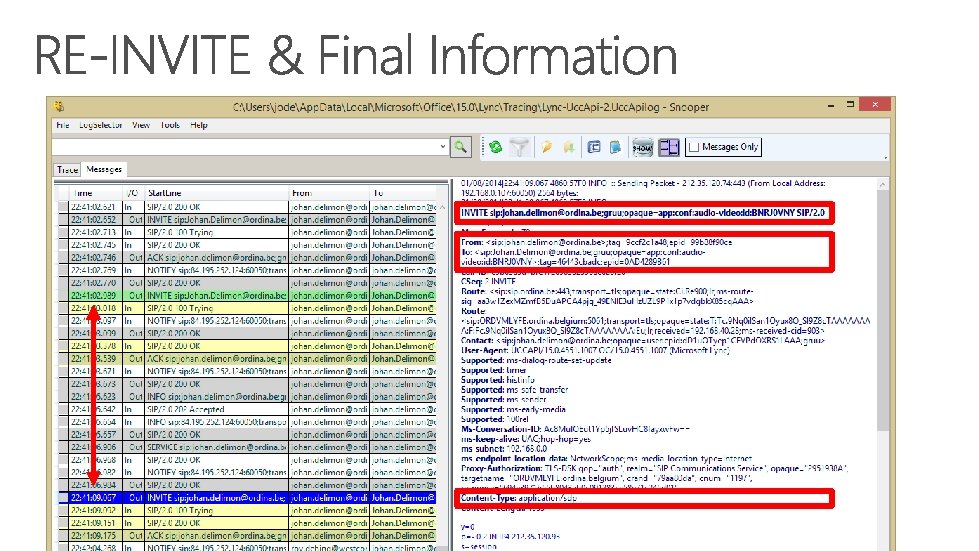Image resolution: width=979 pixels, height=551 pixels.
Task: Click the funnel filter icon
Action: click(519, 147)
